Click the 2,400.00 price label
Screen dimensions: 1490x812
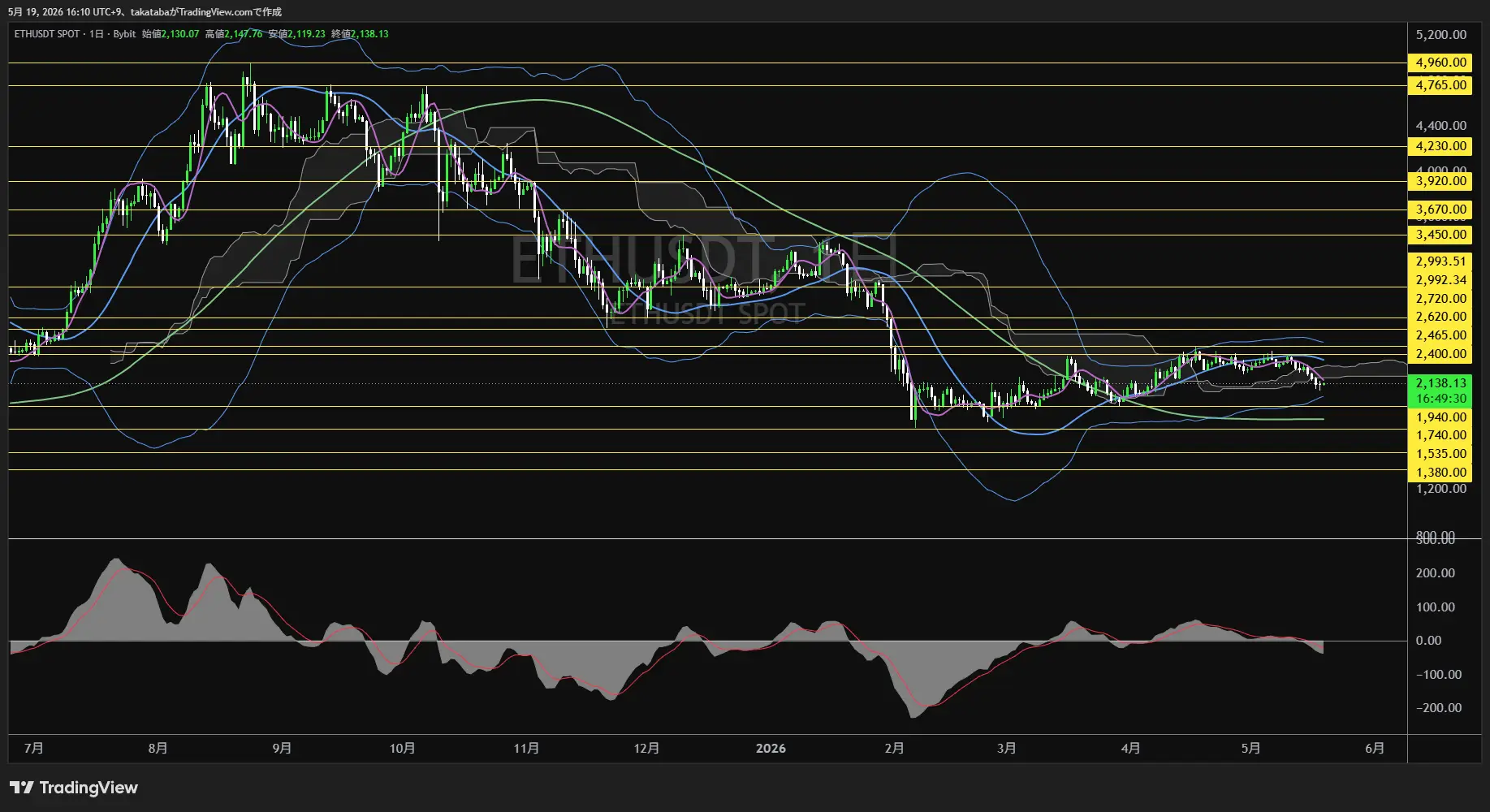(1440, 354)
